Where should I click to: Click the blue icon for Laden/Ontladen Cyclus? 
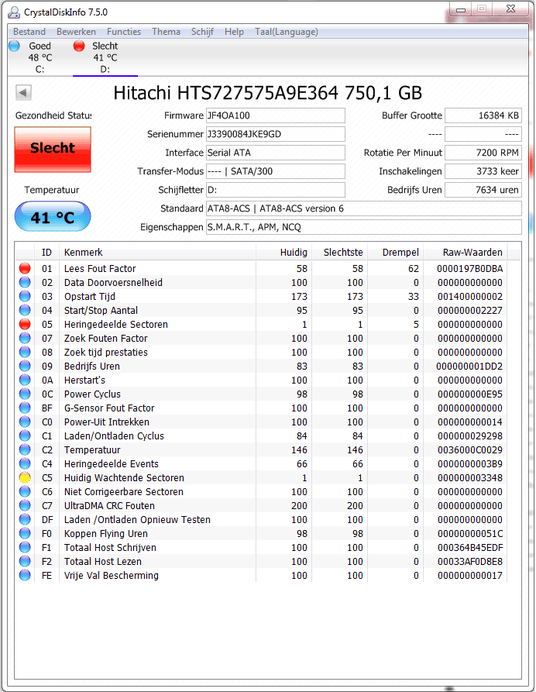25,436
